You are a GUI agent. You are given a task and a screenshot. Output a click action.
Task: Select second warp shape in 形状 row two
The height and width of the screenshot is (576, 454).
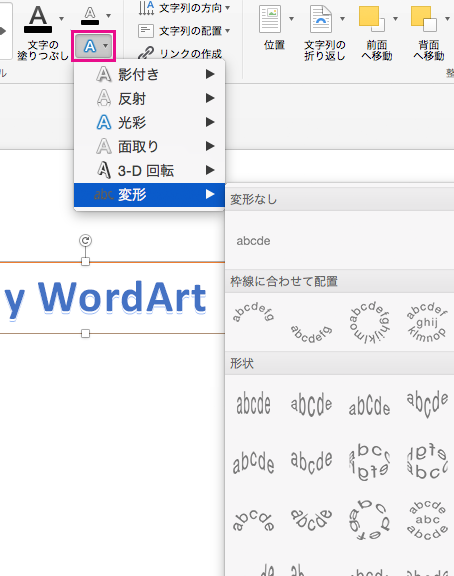311,462
